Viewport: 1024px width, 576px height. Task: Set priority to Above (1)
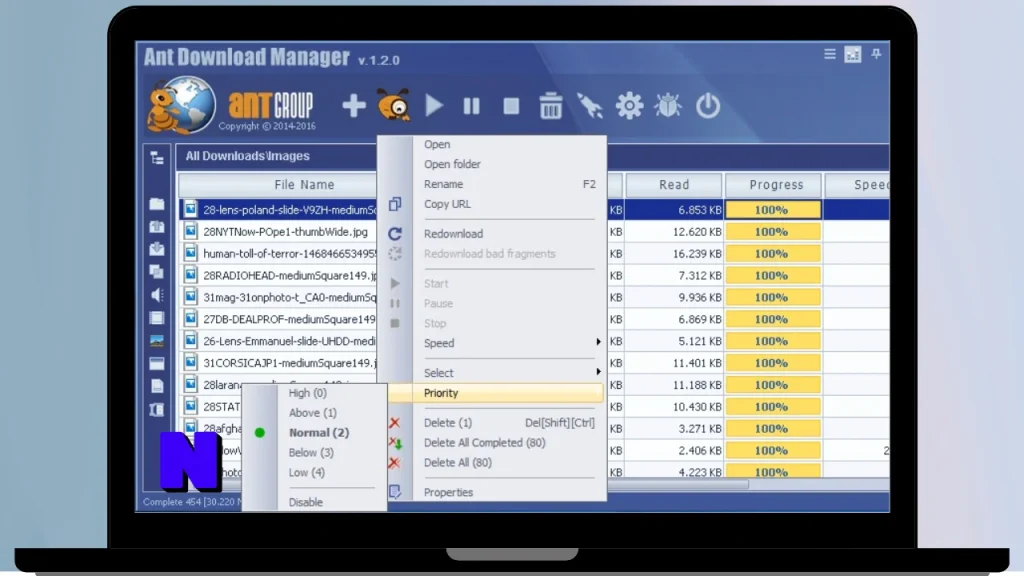[313, 413]
